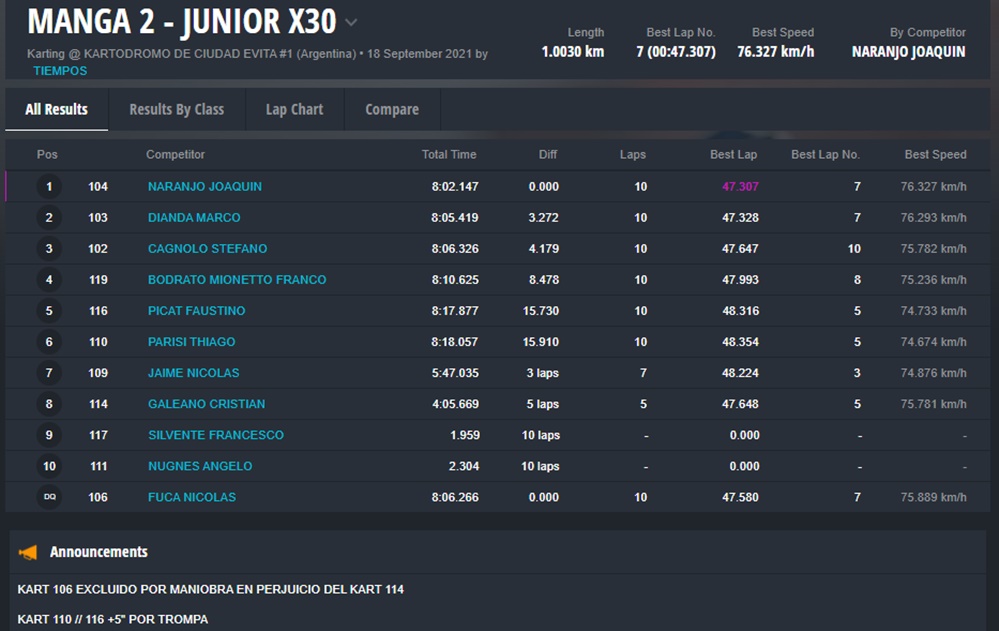
Task: View BODRATO MIONETTO FRANCO's results
Action: (x=237, y=280)
